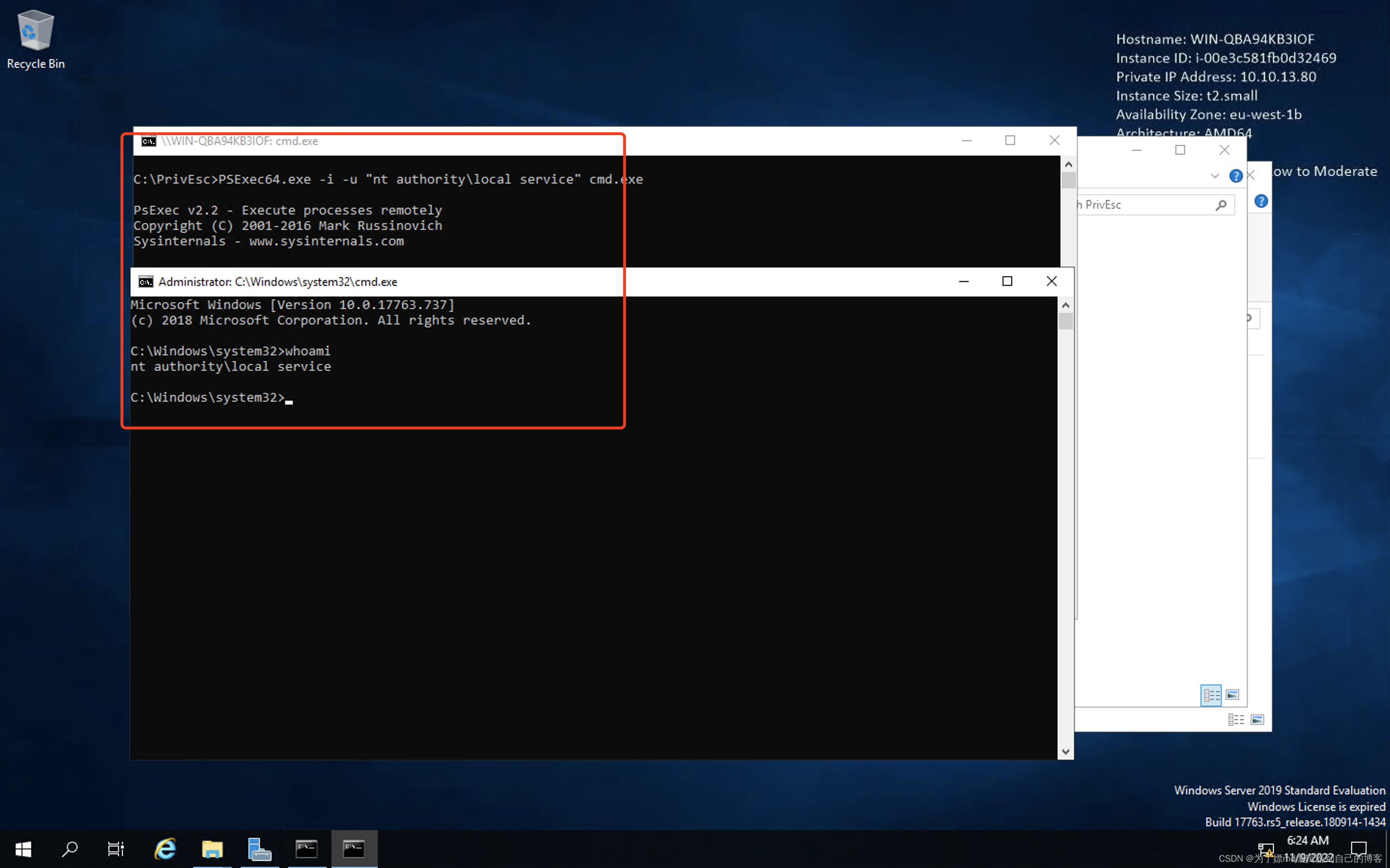1390x868 pixels.
Task: Click the Administrator cmd.exe window icon
Action: pyautogui.click(x=144, y=281)
